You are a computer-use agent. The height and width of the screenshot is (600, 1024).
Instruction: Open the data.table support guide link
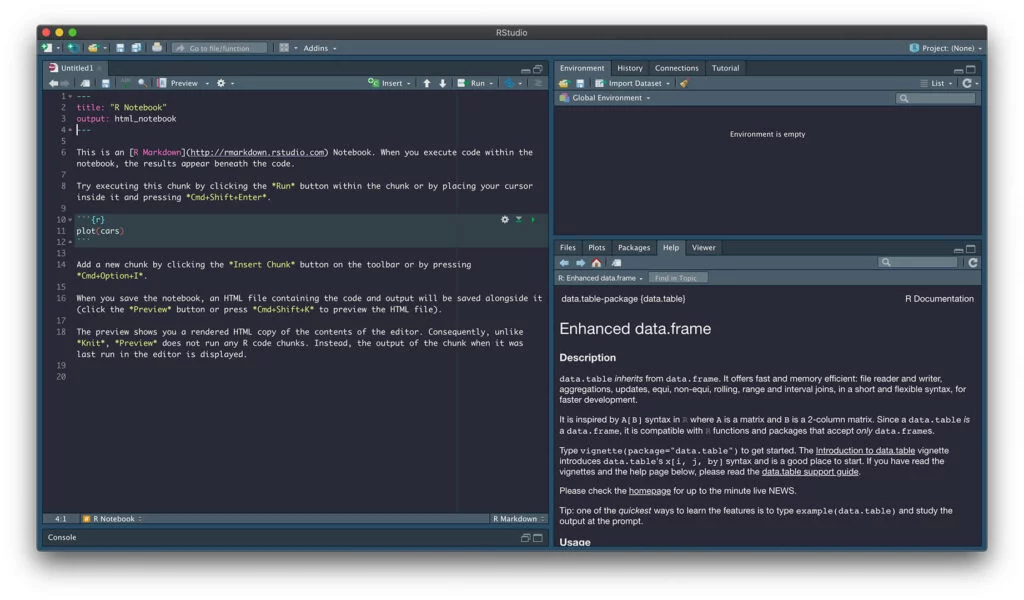(810, 471)
